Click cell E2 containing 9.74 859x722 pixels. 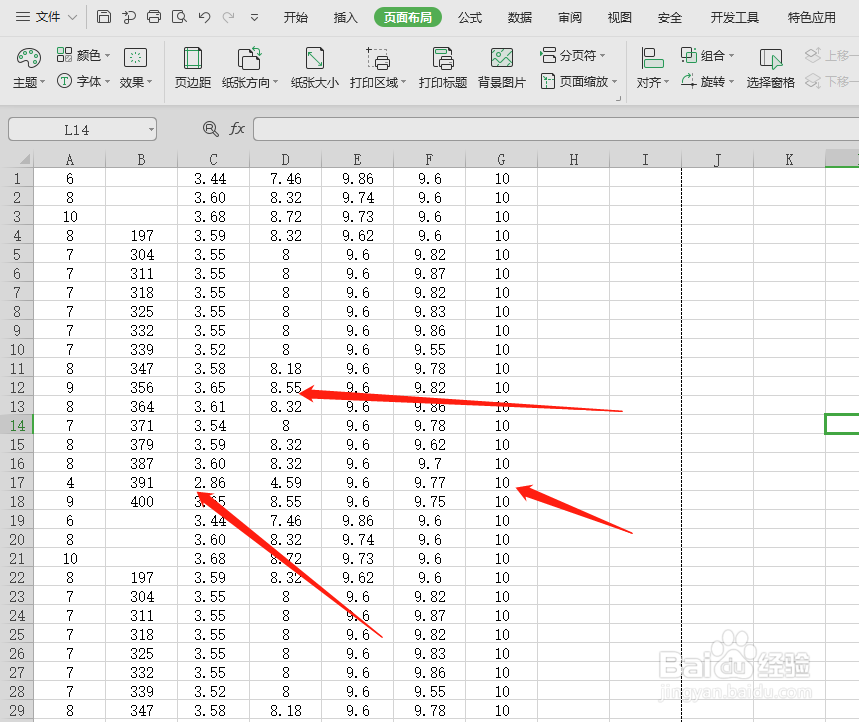(x=357, y=198)
